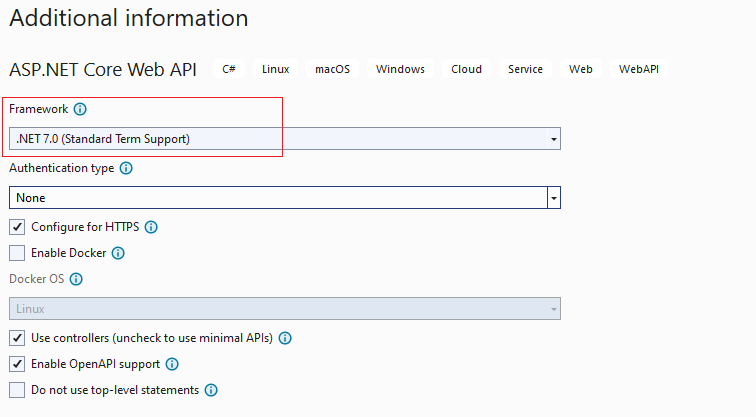Show info for top-level statements option
The image size is (756, 417).
pyautogui.click(x=211, y=390)
